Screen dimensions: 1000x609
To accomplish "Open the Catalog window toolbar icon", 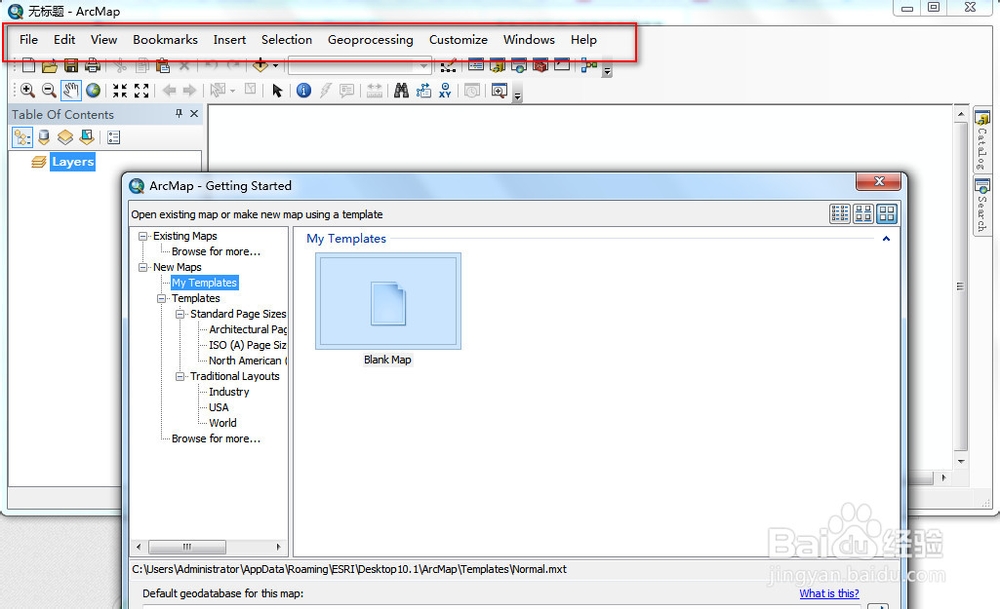I will (497, 65).
